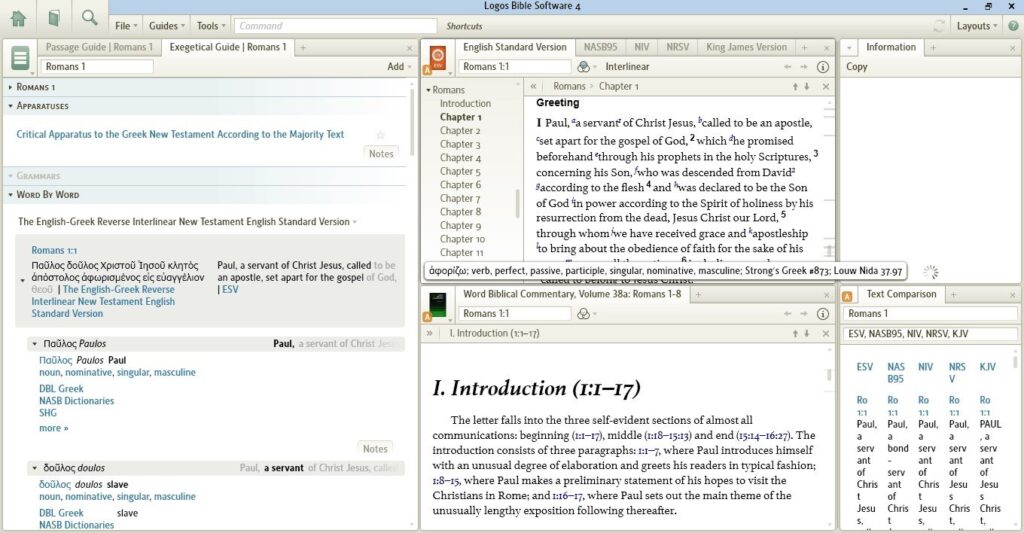This screenshot has height=533, width=1024.
Task: Collapse the Apparatuses section
Action: coord(10,106)
